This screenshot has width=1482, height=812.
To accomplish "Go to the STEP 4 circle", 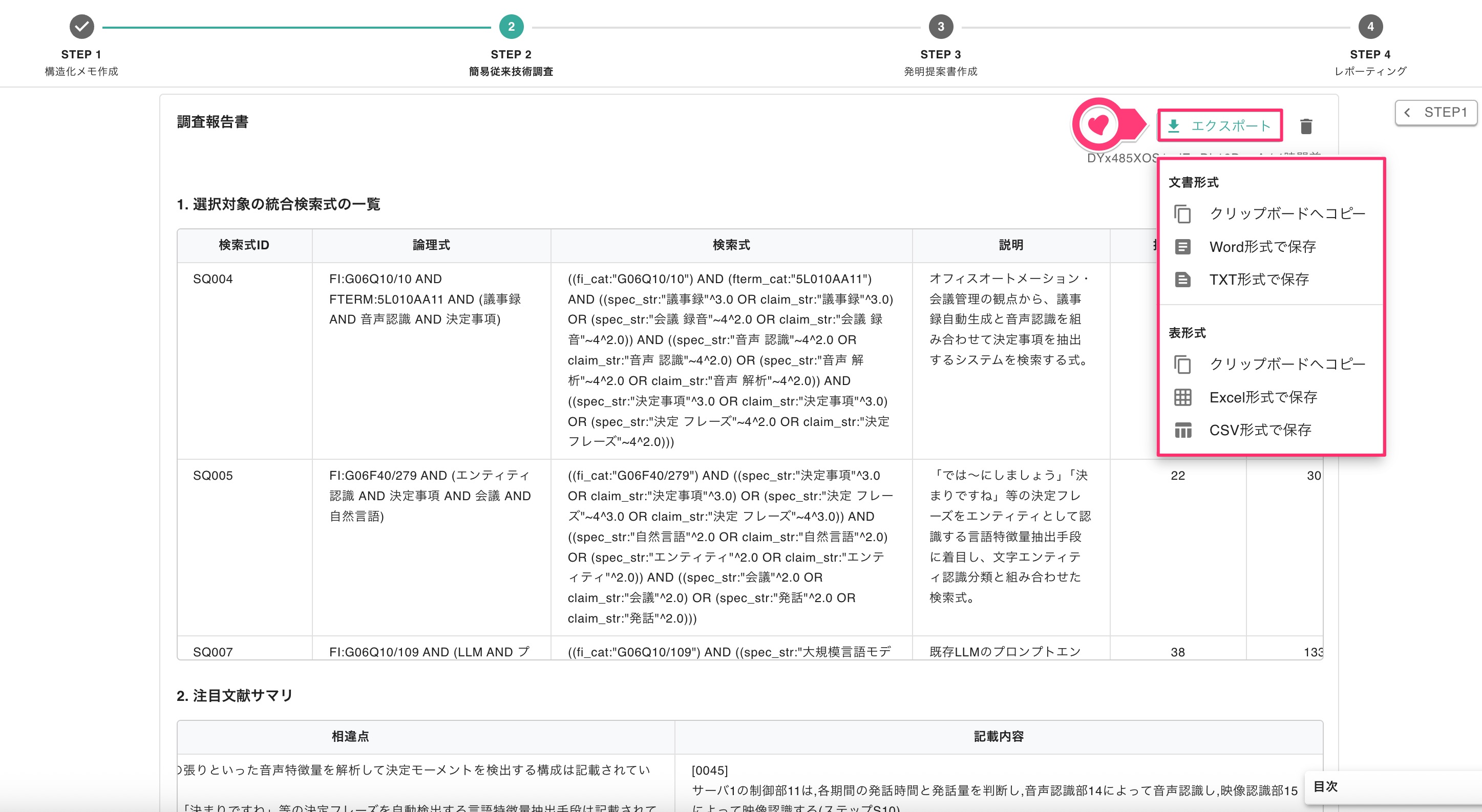I will (x=1370, y=27).
